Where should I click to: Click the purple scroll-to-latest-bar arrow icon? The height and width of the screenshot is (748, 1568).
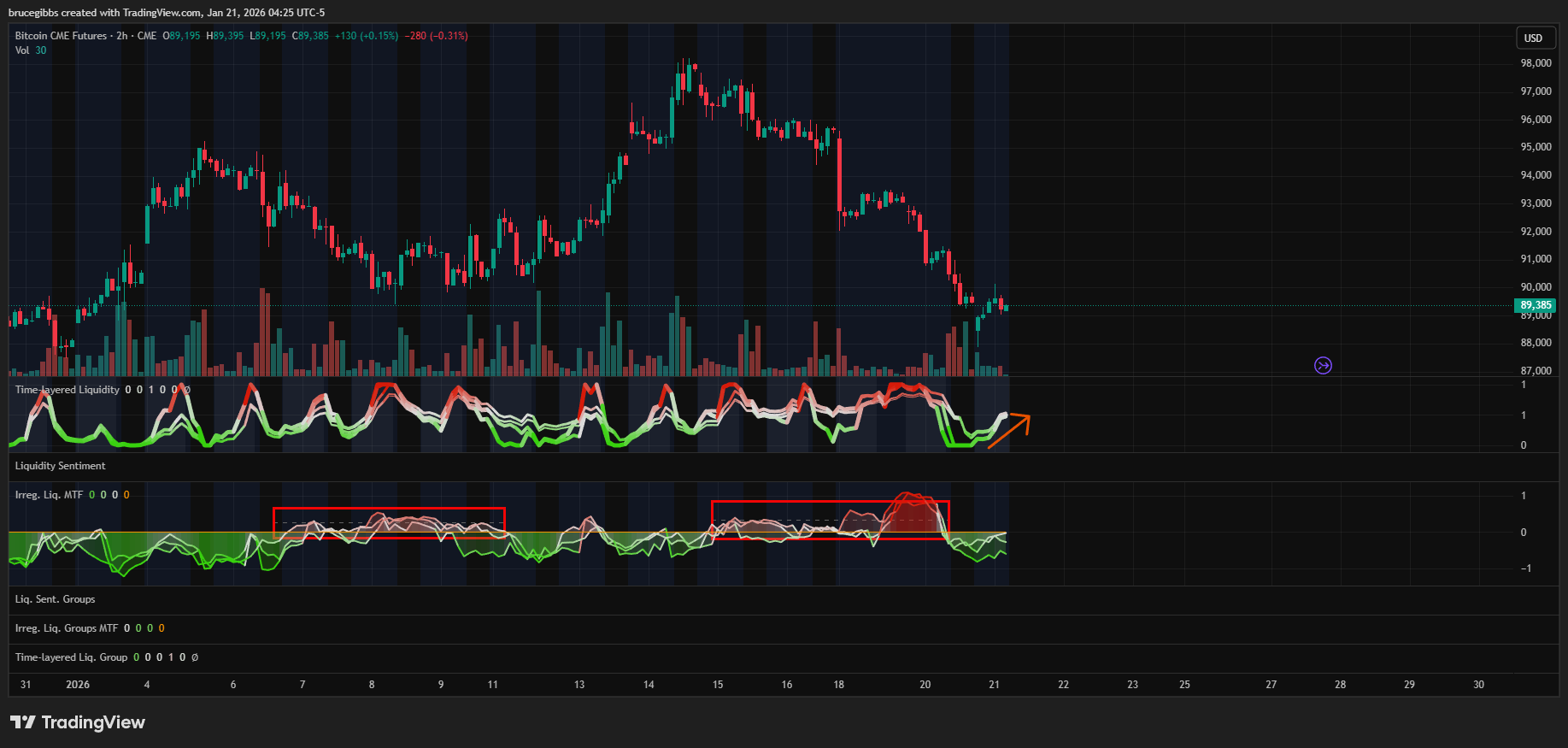click(1323, 366)
